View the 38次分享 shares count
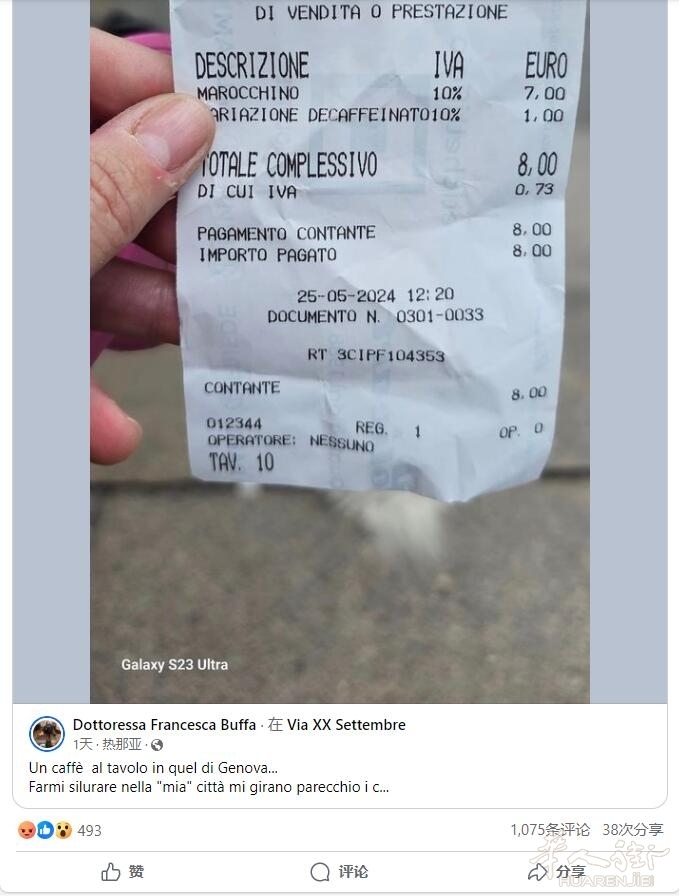Viewport: 679px width, 896px height. coord(633,830)
